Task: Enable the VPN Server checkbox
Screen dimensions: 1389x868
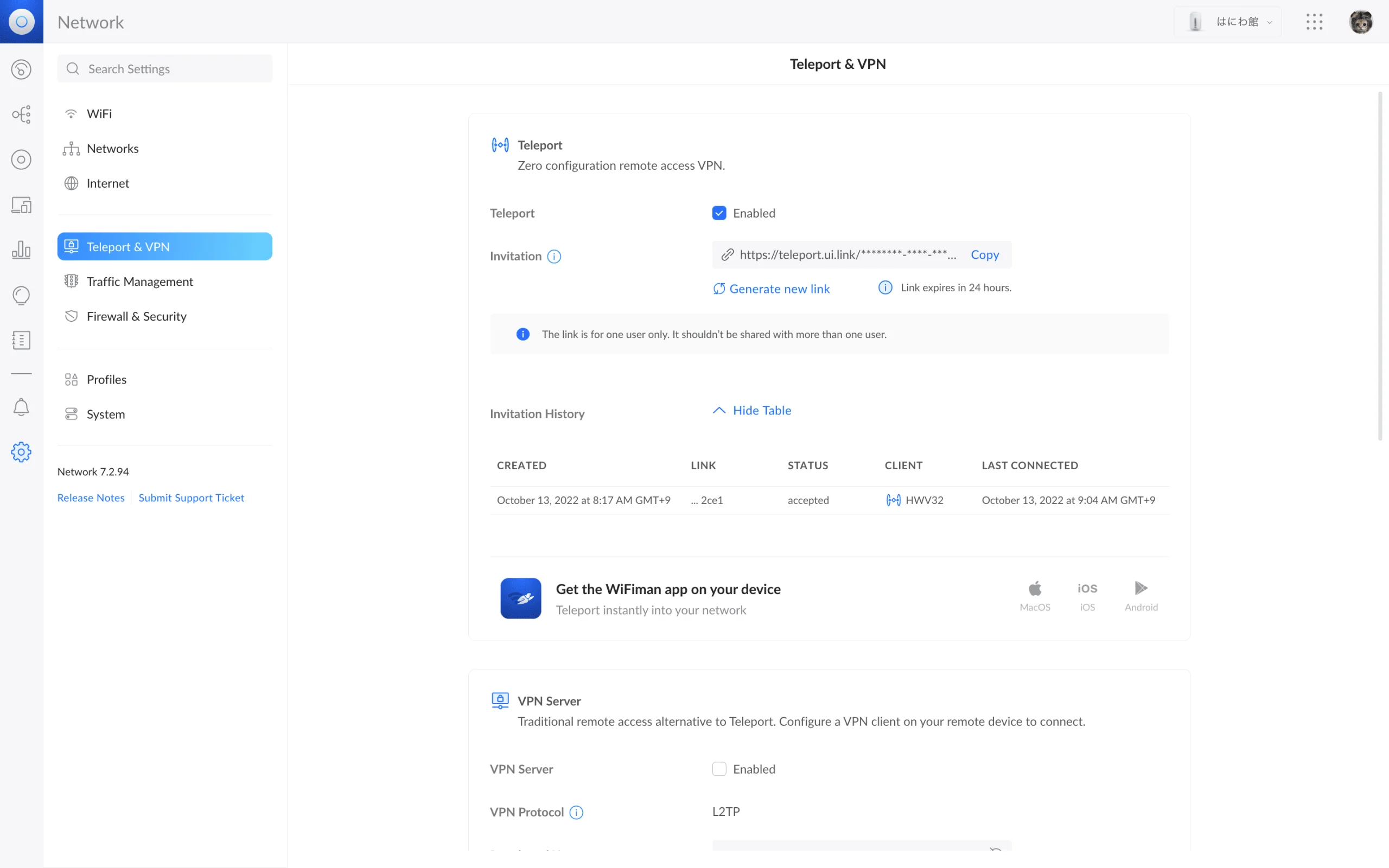Action: pyautogui.click(x=719, y=769)
